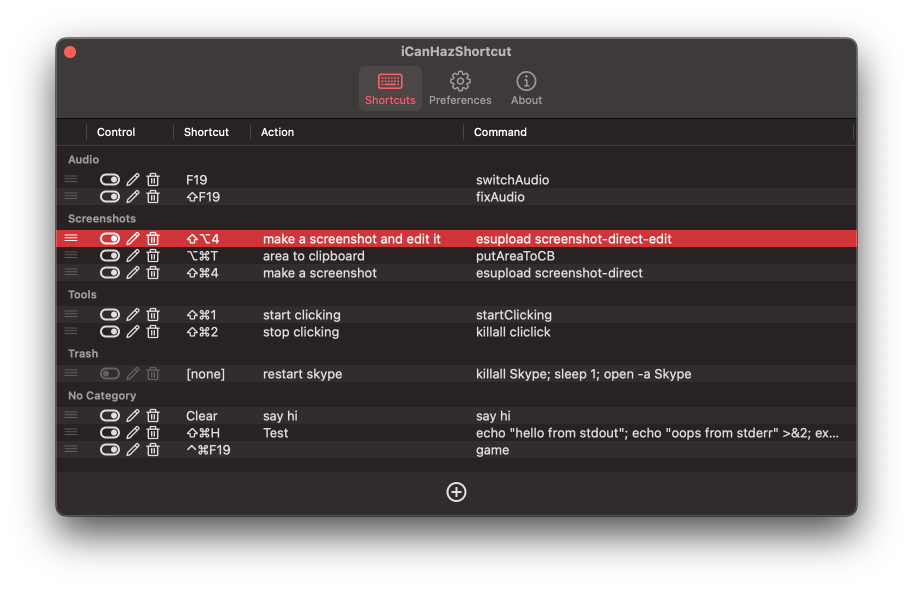Disable the make a screenshot shortcut toggle
This screenshot has width=913, height=590.
tap(109, 273)
